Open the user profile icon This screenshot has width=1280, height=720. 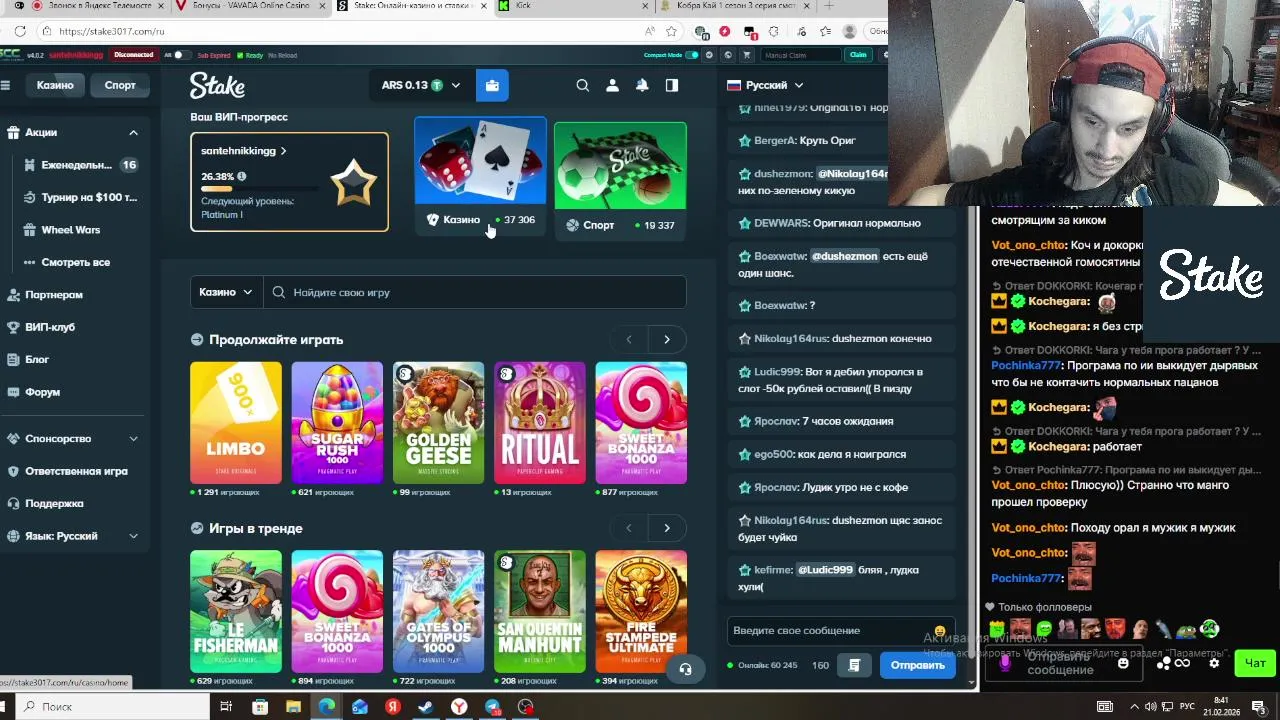coord(612,85)
